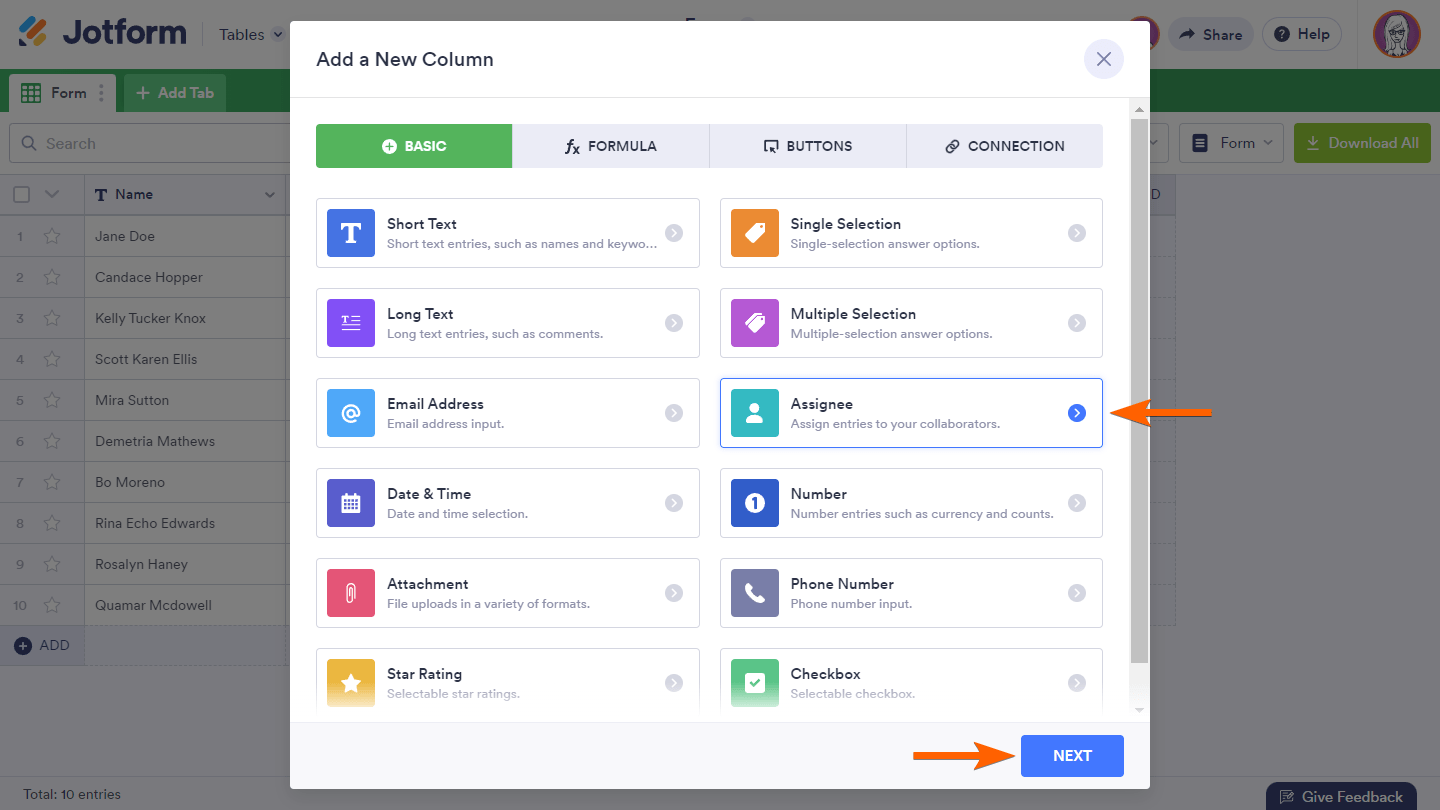Star the Quamar Mcdowell row
1440x810 pixels.
(x=52, y=606)
